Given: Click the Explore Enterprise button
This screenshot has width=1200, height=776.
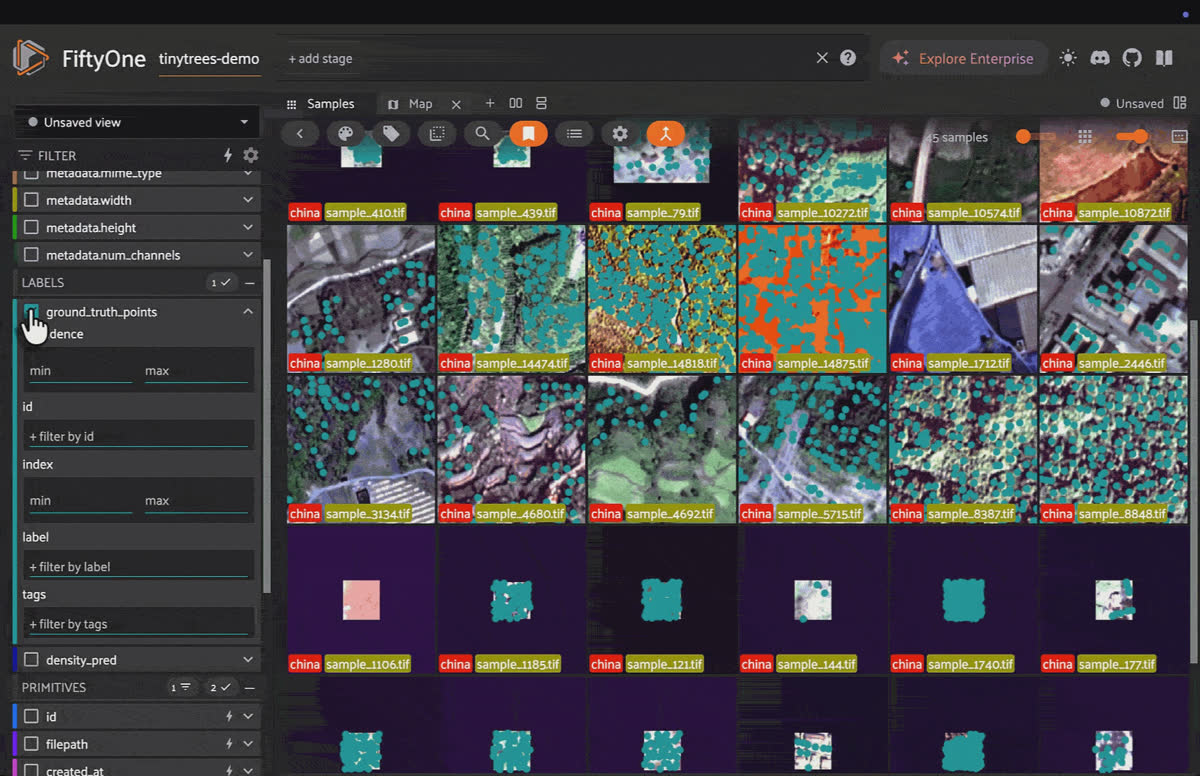Looking at the screenshot, I should coord(964,58).
